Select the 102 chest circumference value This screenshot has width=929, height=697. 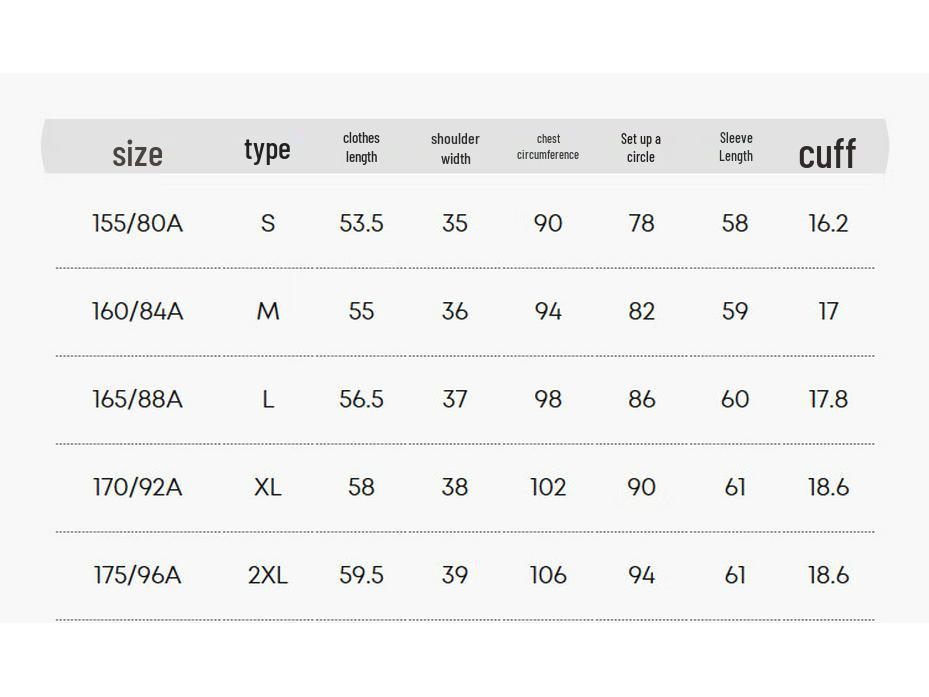(548, 487)
